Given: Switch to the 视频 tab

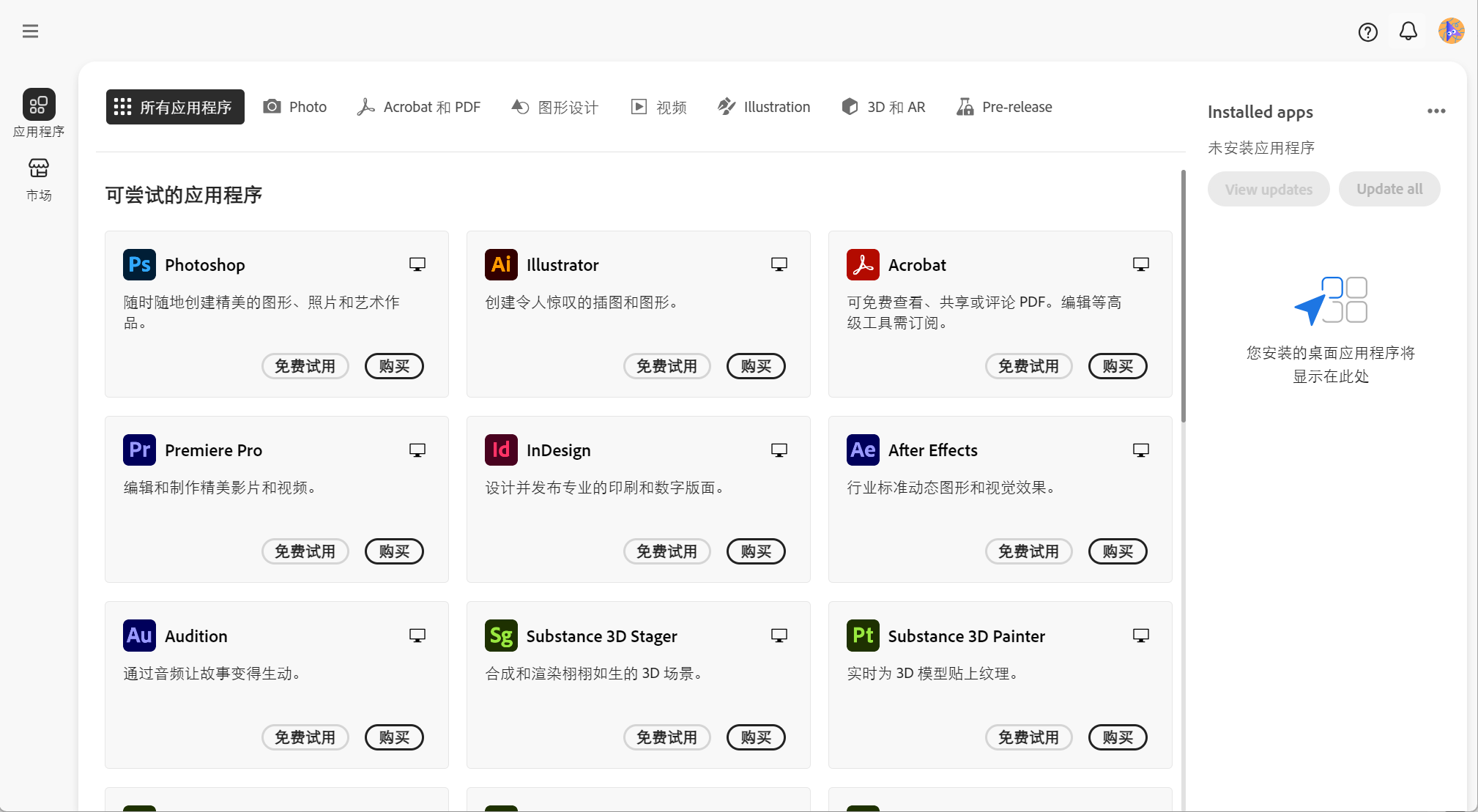Looking at the screenshot, I should coord(659,107).
